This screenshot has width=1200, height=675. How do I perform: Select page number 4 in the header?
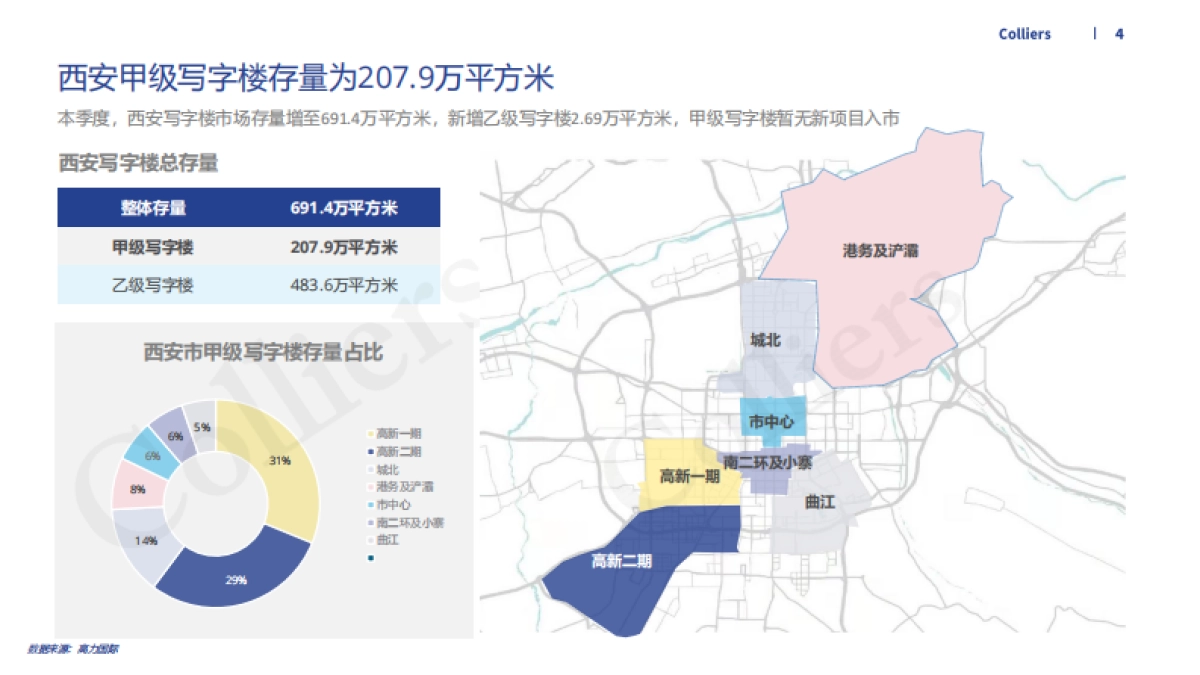pos(1119,33)
